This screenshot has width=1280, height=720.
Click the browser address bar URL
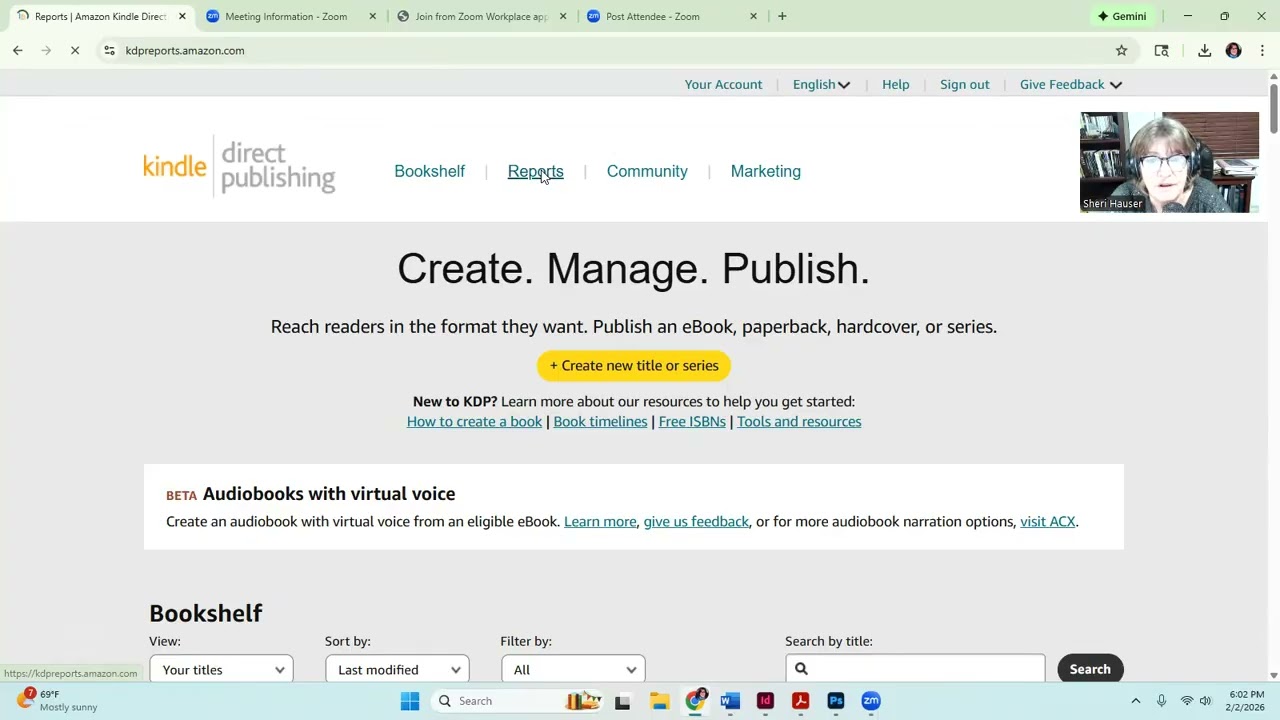[x=185, y=50]
